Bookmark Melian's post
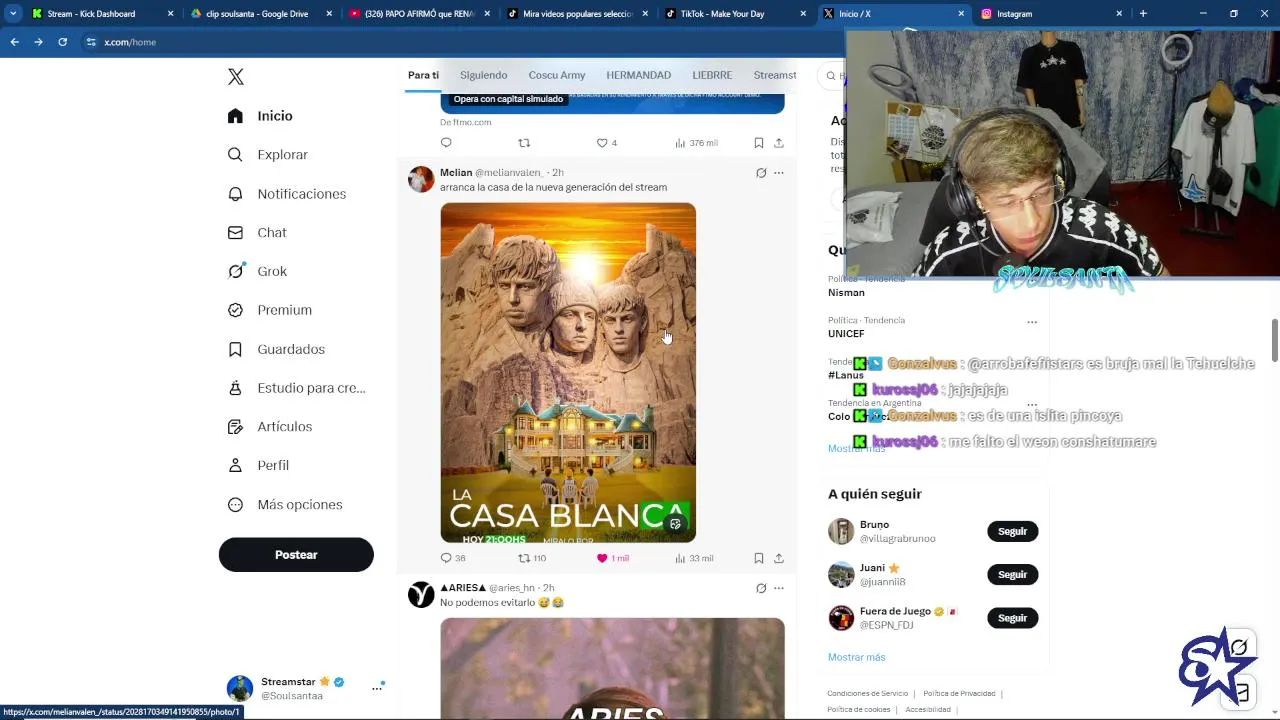 (x=759, y=558)
